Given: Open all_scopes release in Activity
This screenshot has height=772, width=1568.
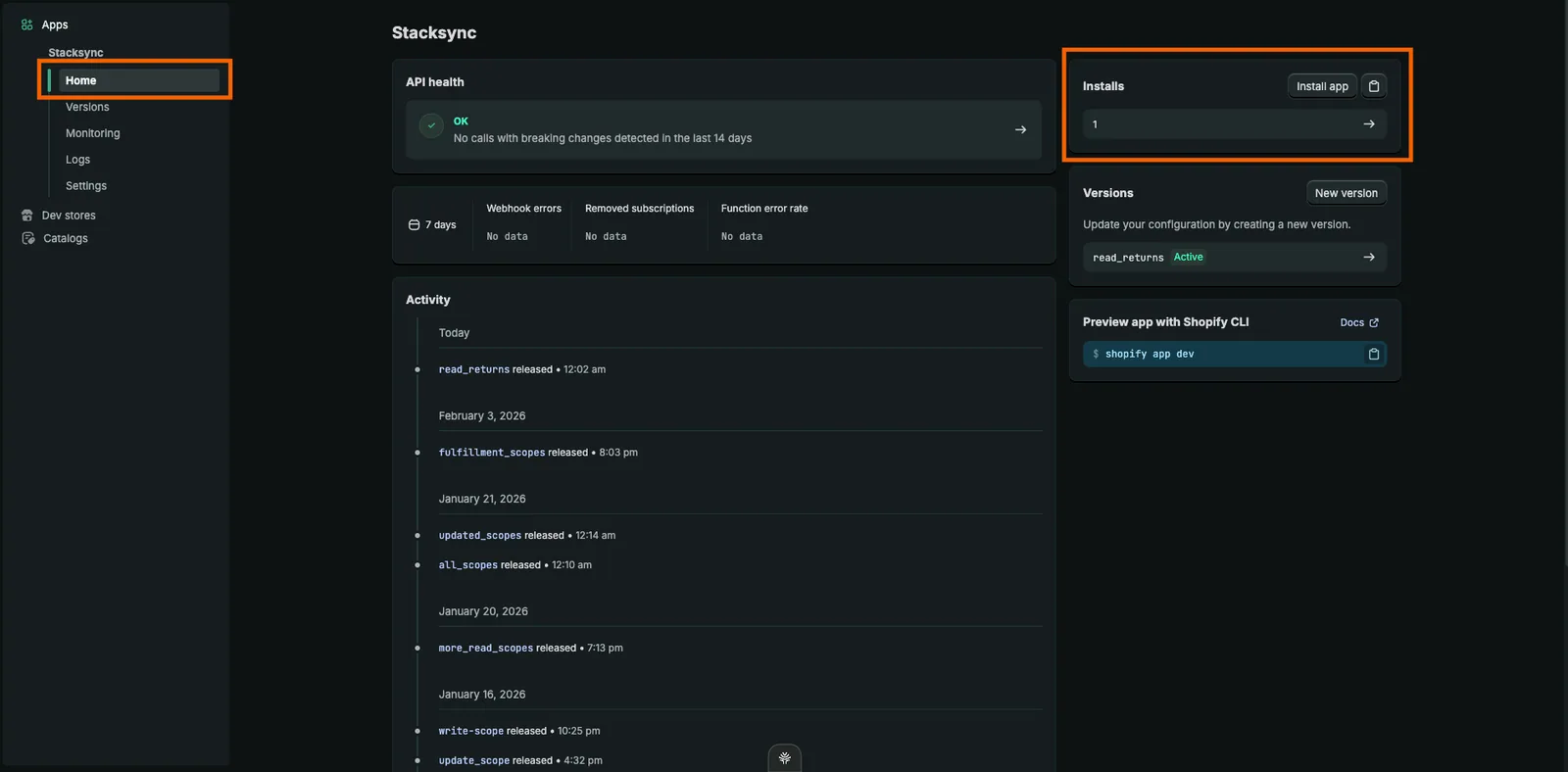Looking at the screenshot, I should point(468,565).
